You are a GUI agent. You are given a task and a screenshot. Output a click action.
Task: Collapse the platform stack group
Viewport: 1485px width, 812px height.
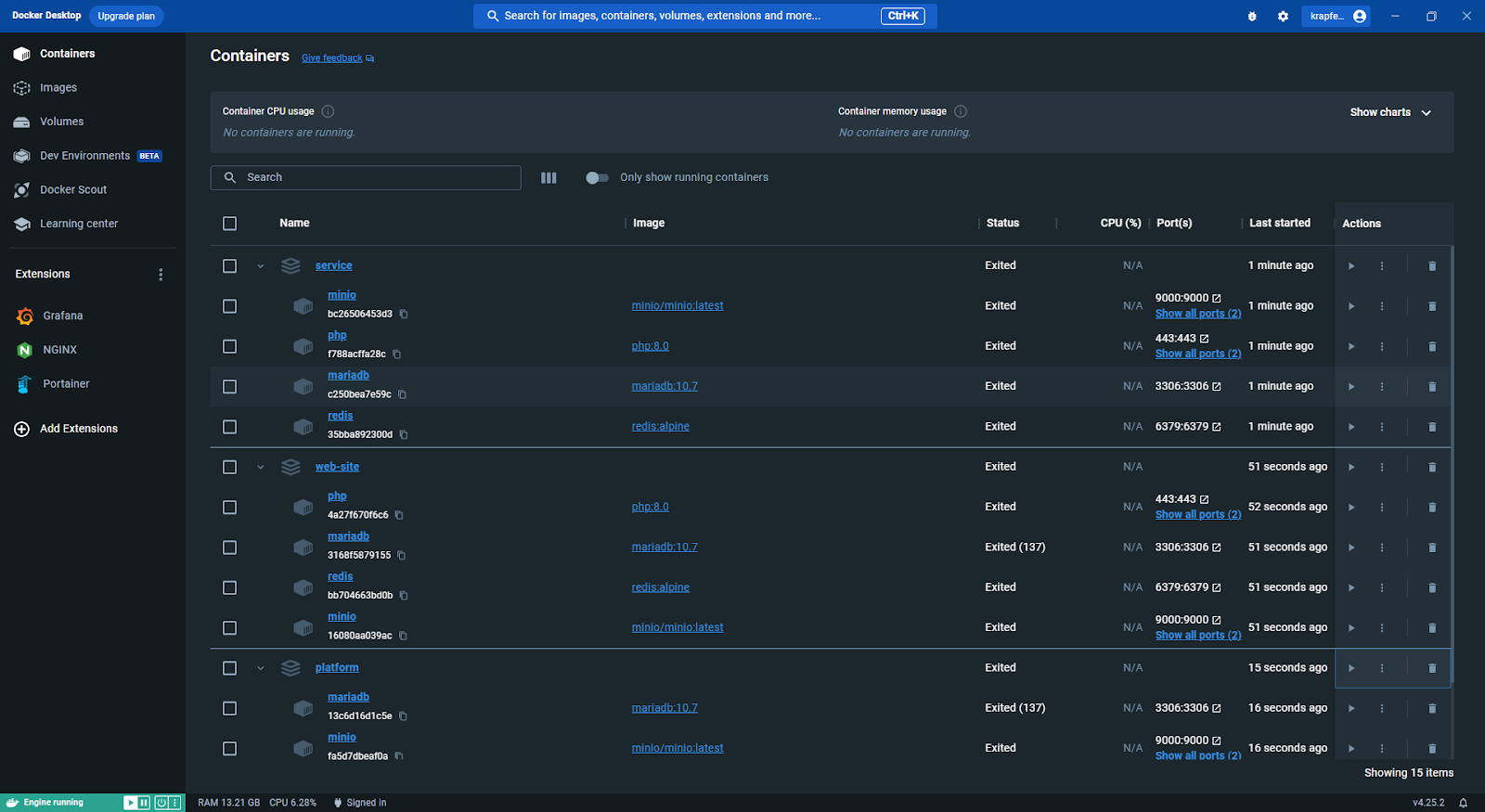click(261, 668)
